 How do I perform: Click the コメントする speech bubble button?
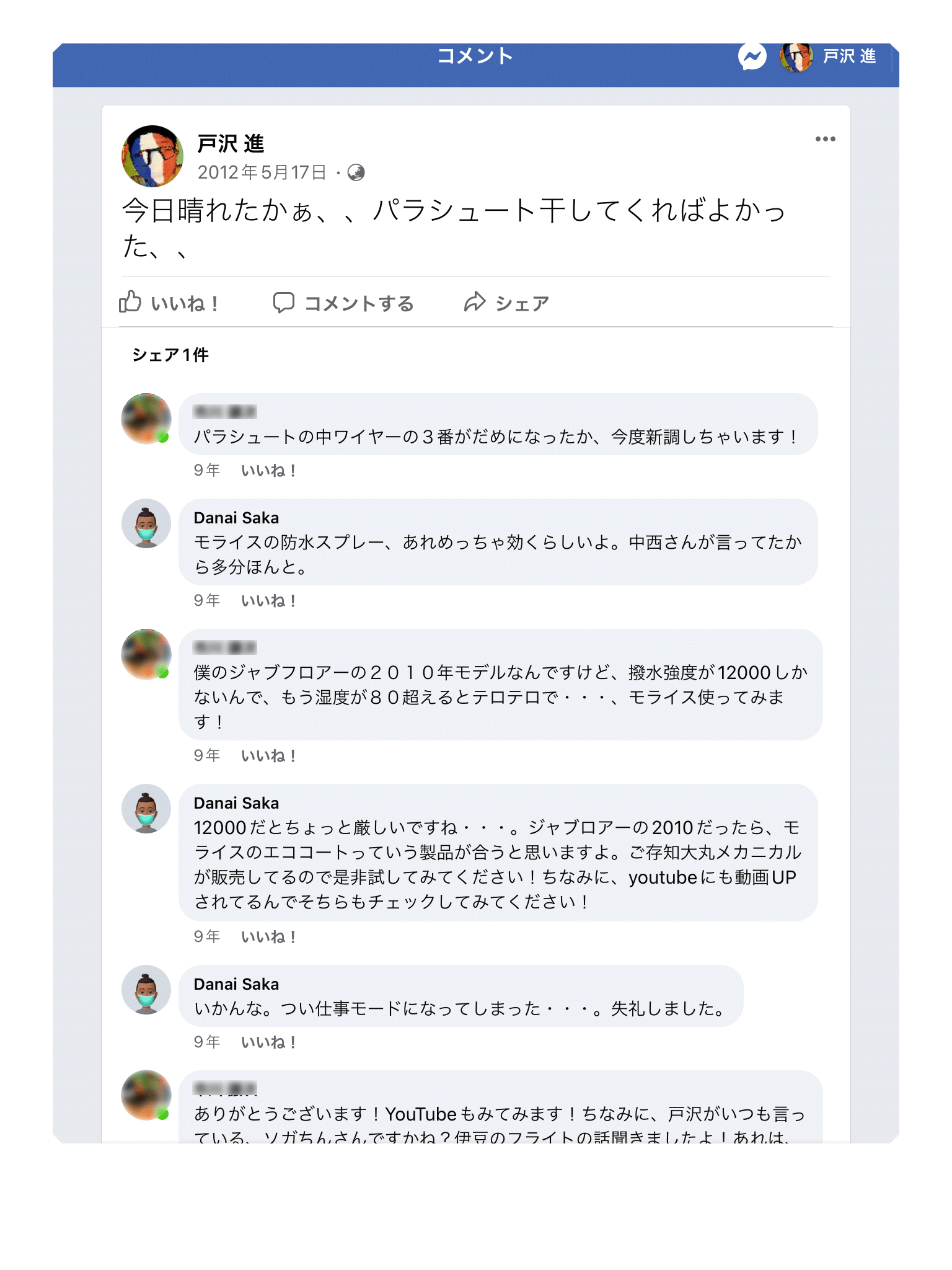click(343, 303)
